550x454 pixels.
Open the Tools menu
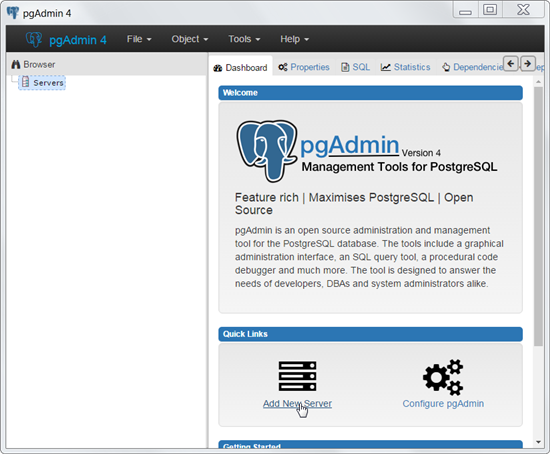[244, 39]
